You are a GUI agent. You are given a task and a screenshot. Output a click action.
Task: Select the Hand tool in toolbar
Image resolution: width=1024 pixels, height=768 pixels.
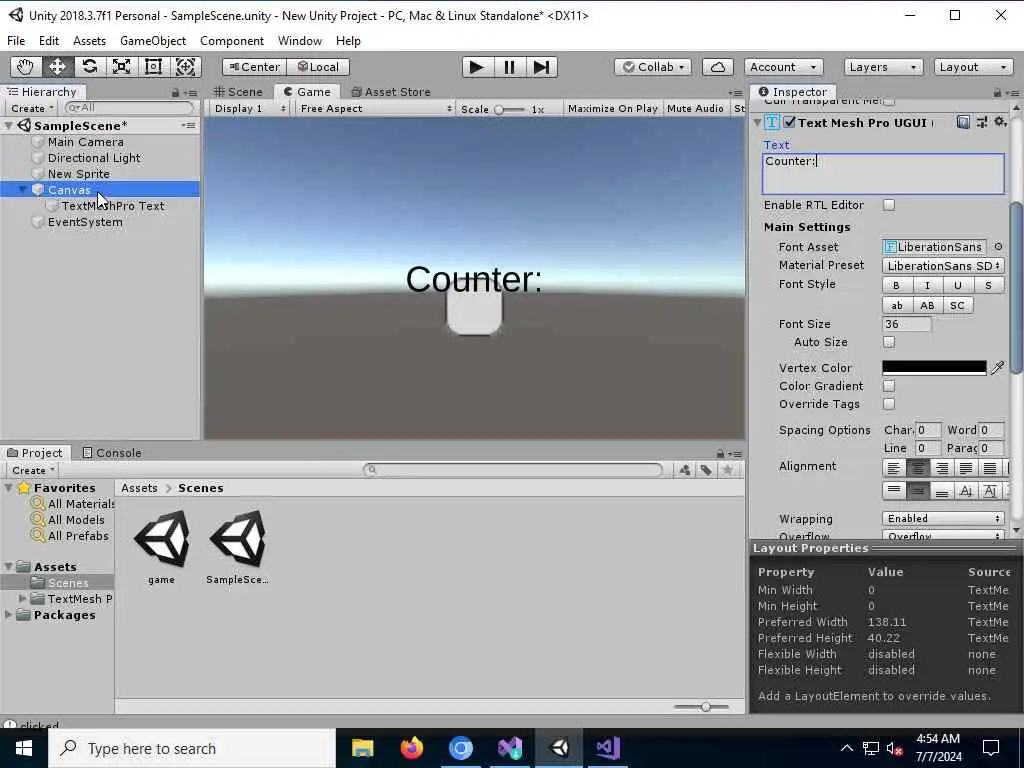(x=25, y=67)
